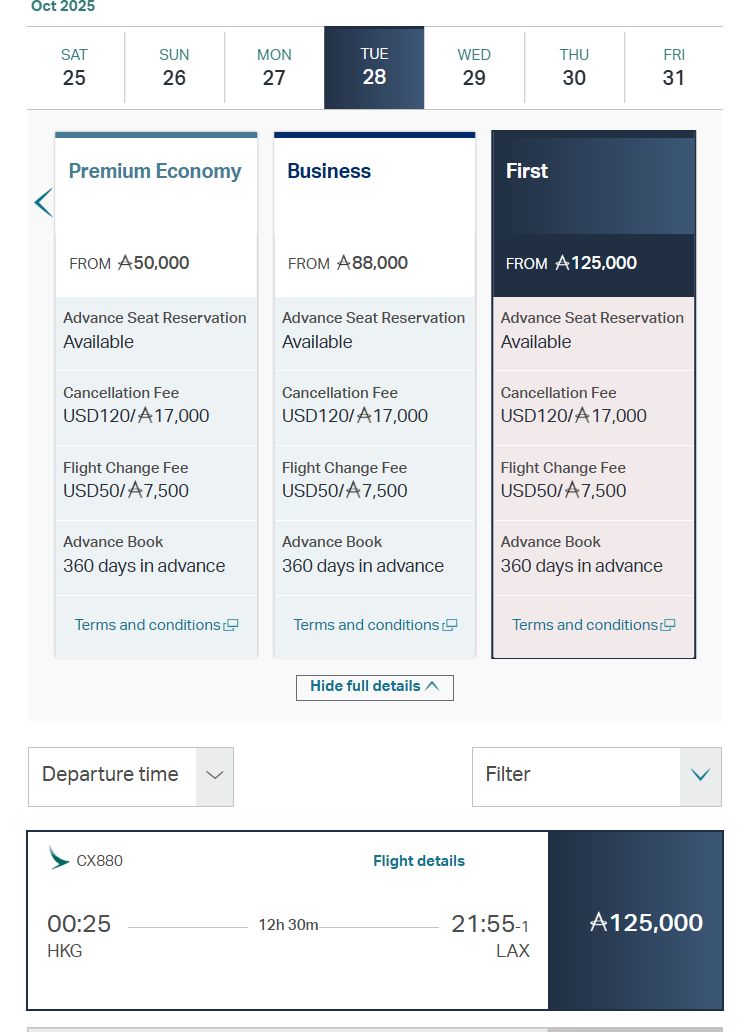Switch to Monday 27 date

tap(274, 68)
